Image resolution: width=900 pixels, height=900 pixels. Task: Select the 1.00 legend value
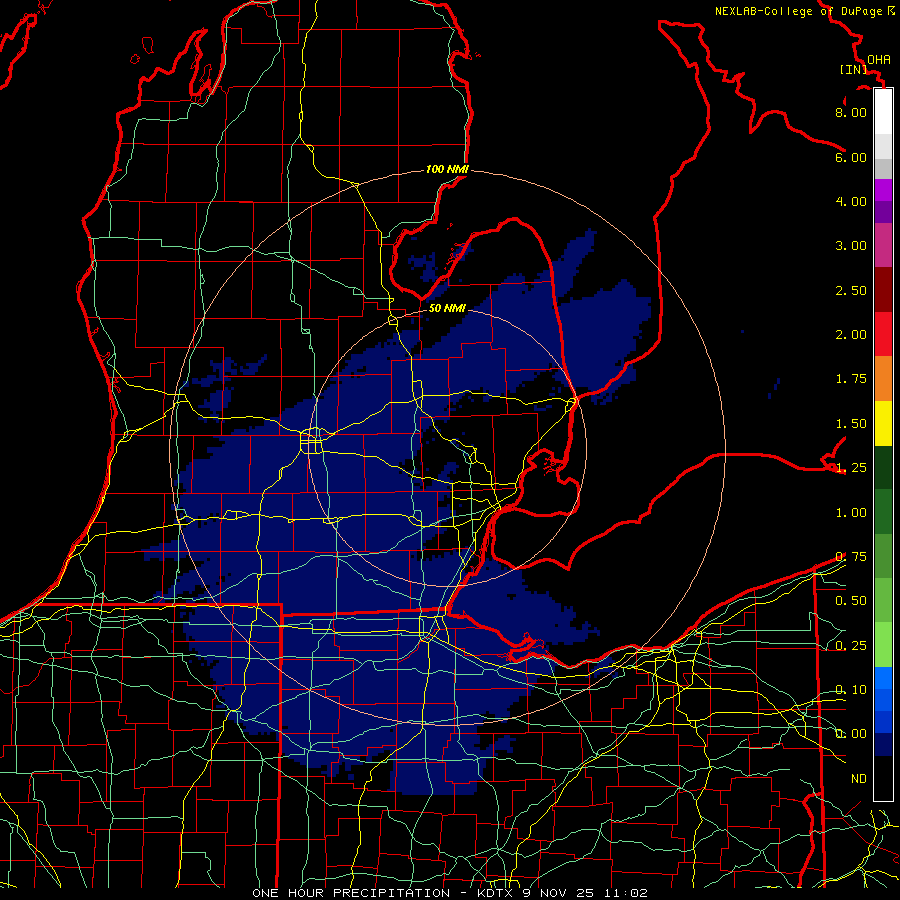(x=851, y=513)
